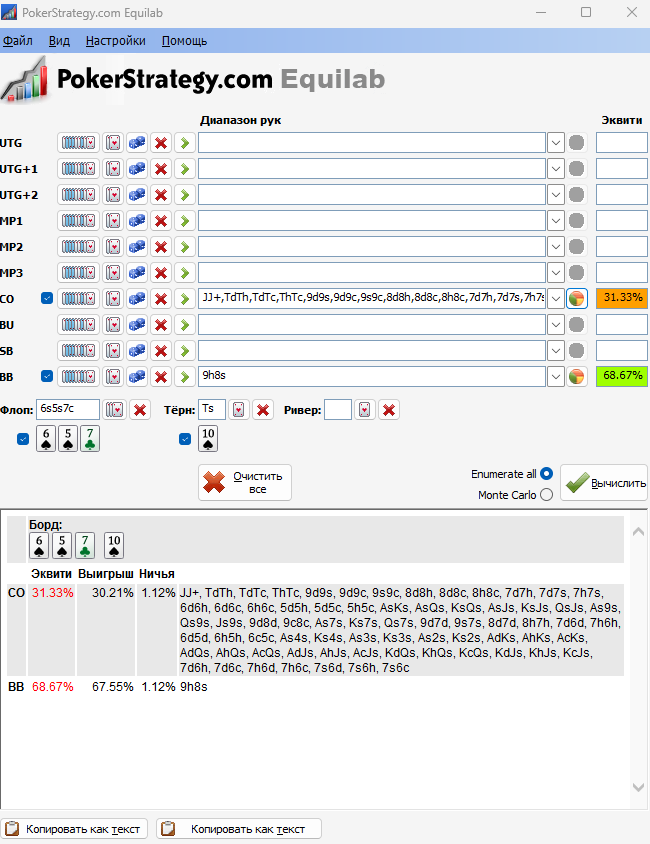The width and height of the screenshot is (650, 844).
Task: Click the empty Ривер input field
Action: [x=338, y=410]
